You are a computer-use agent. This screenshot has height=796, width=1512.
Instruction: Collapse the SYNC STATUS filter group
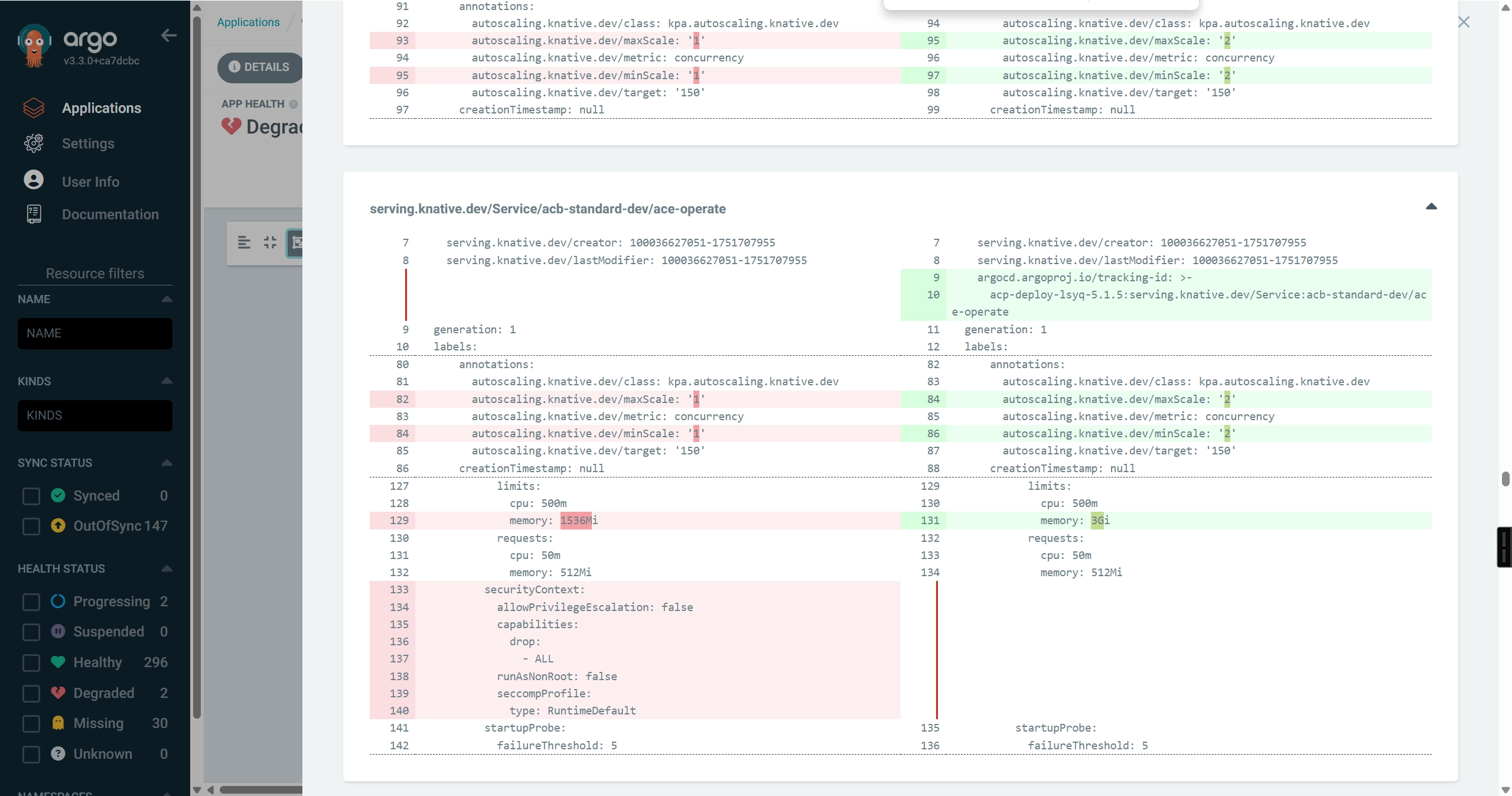(x=167, y=463)
